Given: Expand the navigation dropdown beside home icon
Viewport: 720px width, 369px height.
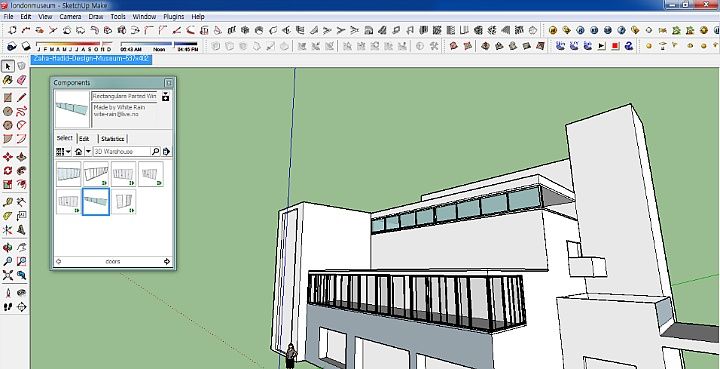Looking at the screenshot, I should coord(88,151).
